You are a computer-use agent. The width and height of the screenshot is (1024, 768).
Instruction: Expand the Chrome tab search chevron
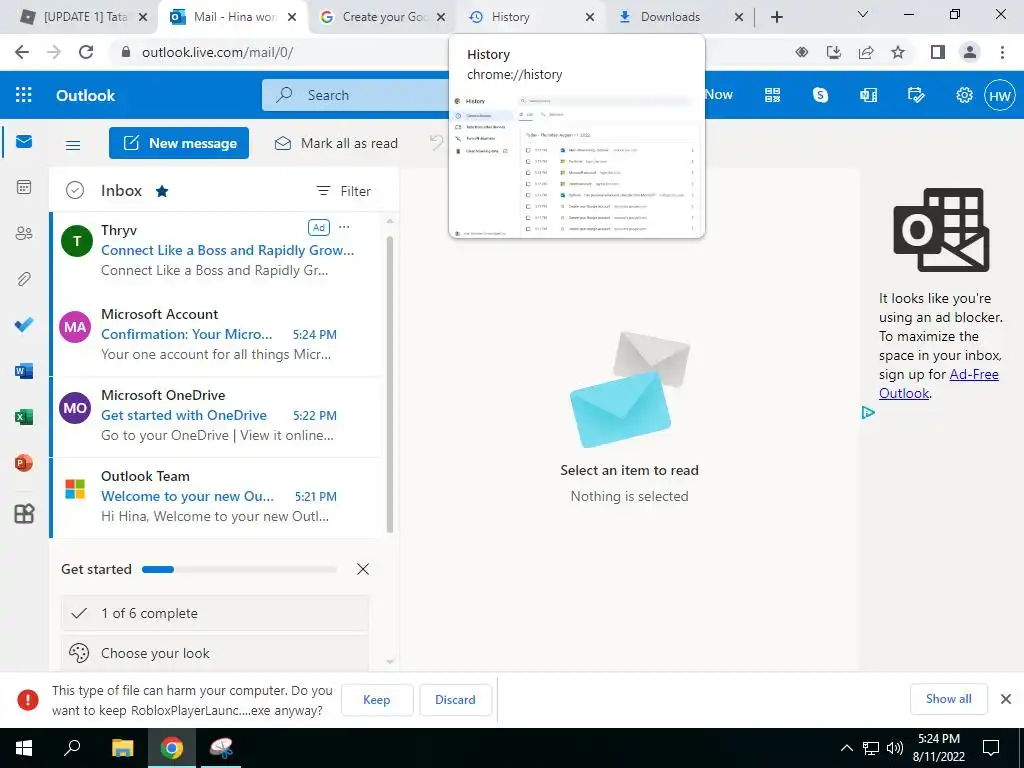[863, 15]
